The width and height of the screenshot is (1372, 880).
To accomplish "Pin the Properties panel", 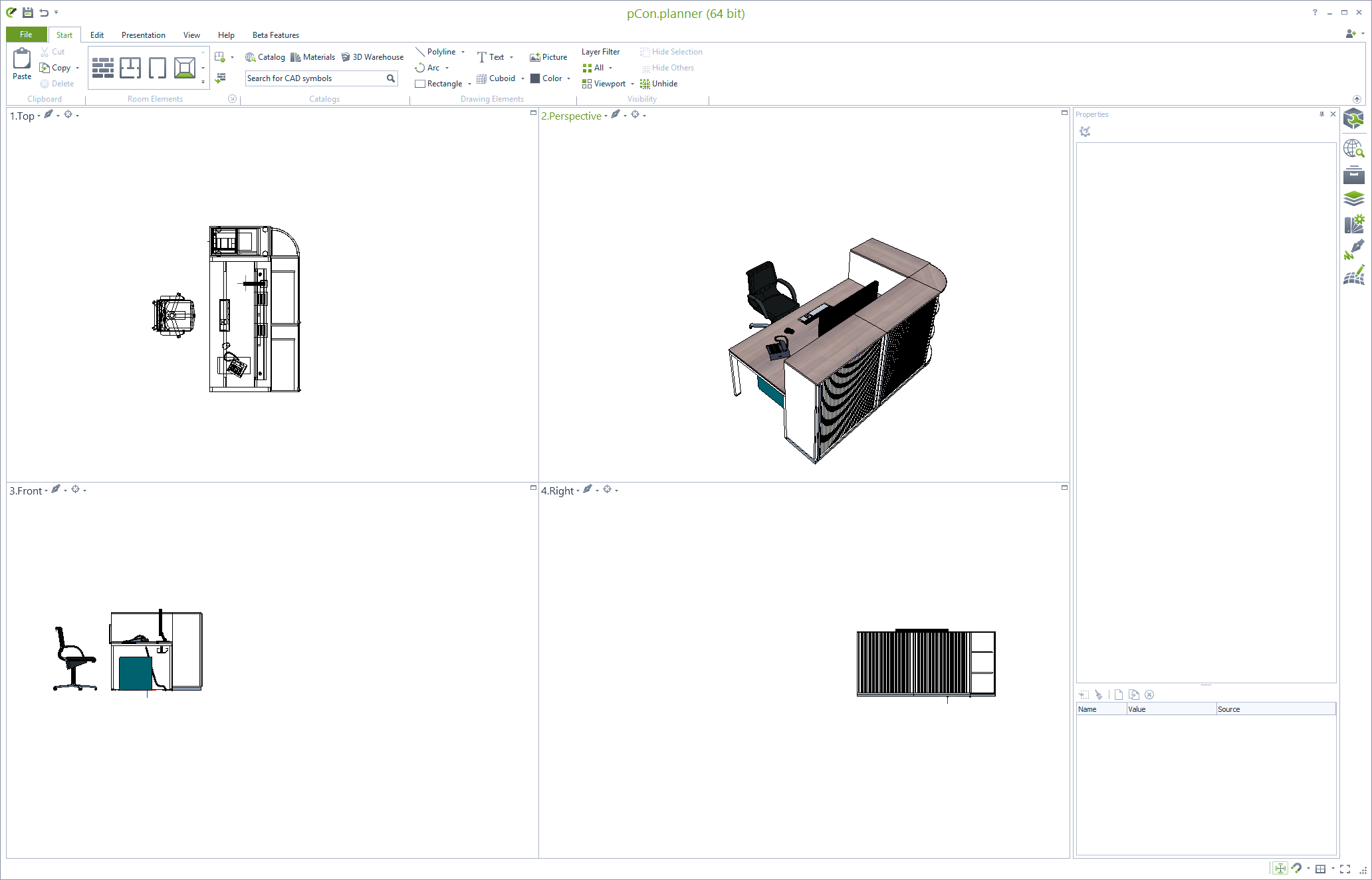I will [1321, 114].
